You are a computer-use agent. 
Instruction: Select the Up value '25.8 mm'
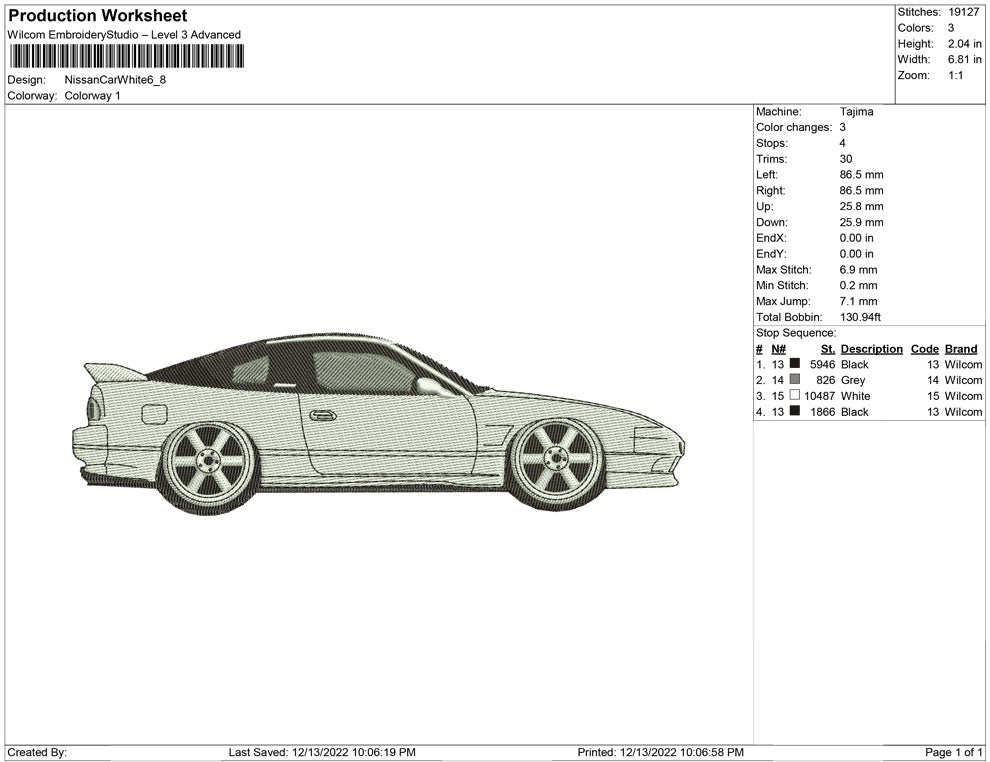click(862, 206)
